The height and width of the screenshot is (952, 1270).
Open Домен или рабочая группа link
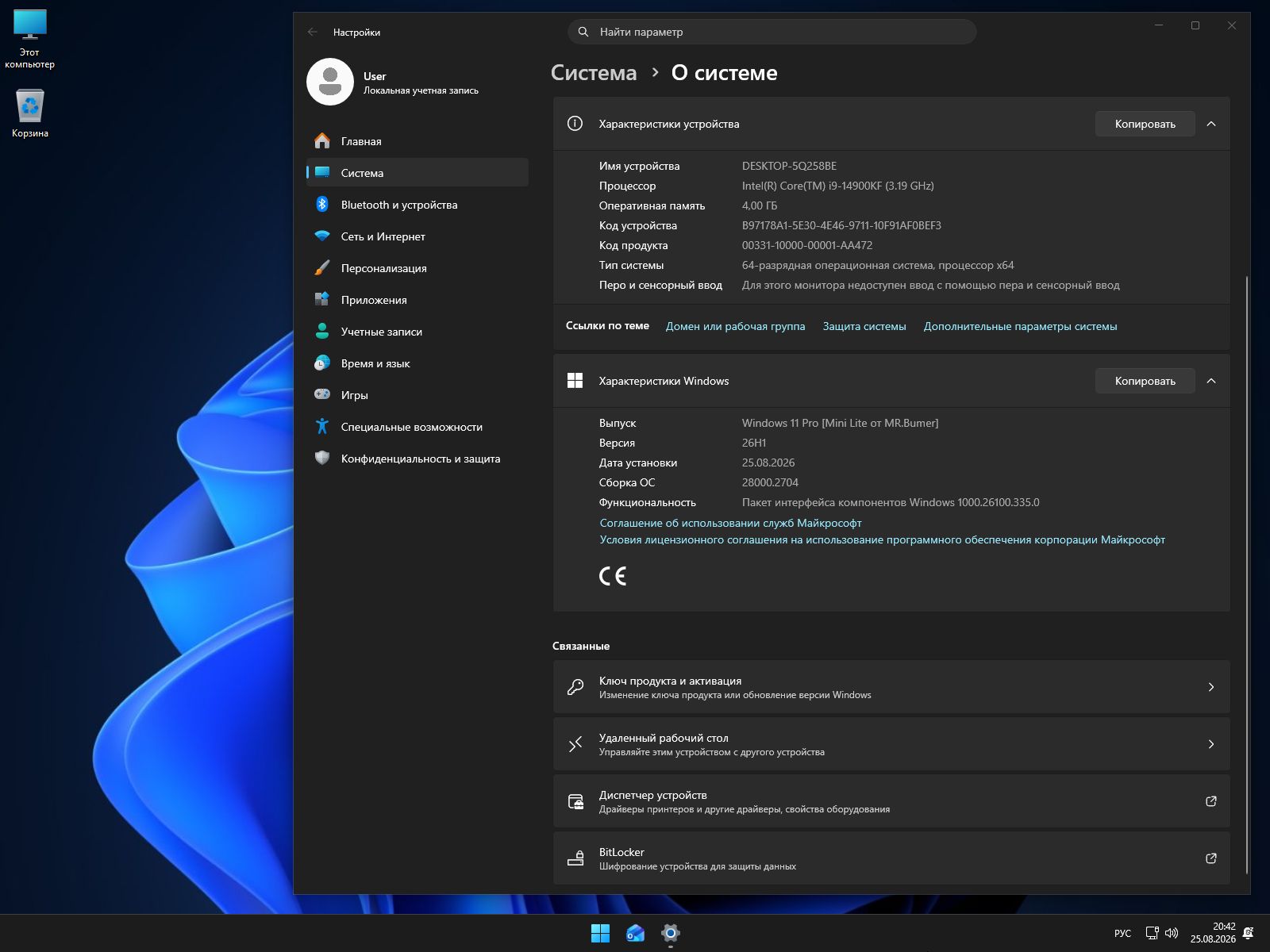(735, 326)
